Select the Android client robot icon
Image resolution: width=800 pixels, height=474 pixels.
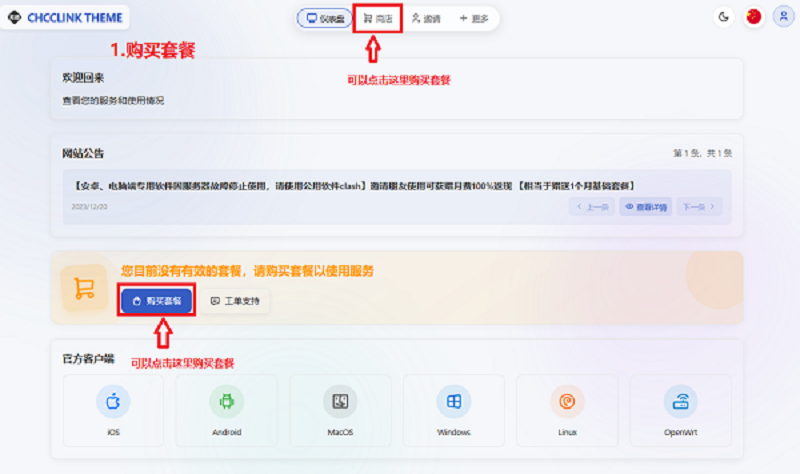(x=226, y=402)
